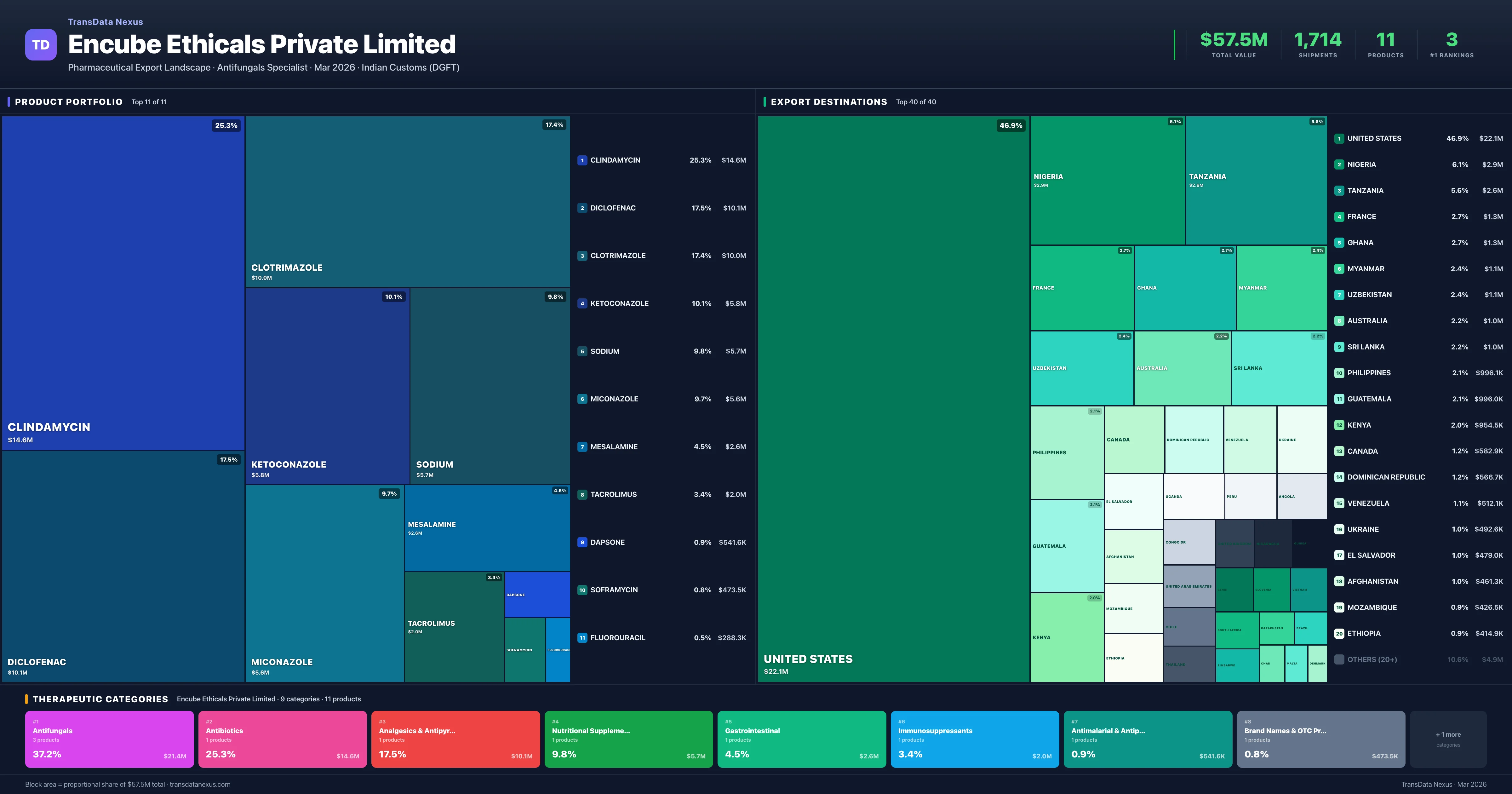Click the 25.3% badge on Clindamycin block
This screenshot has height=794, width=1512.
tap(226, 126)
